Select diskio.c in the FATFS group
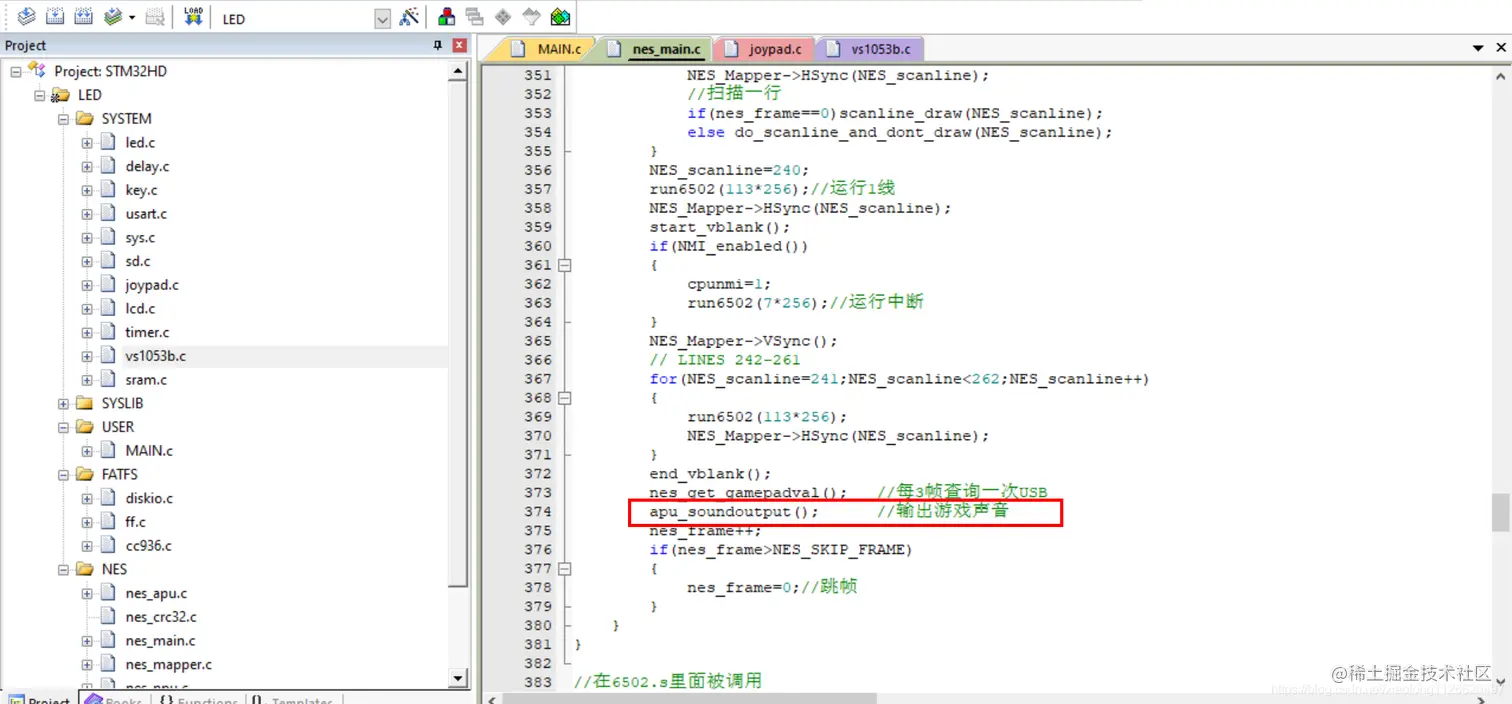The image size is (1512, 704). click(149, 498)
